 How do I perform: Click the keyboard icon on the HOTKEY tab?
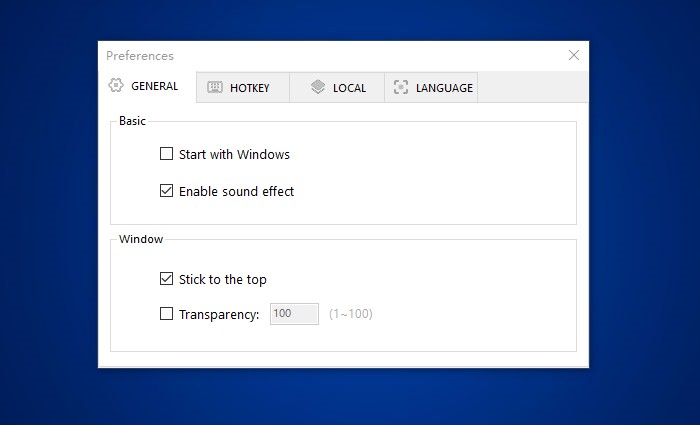tap(215, 87)
